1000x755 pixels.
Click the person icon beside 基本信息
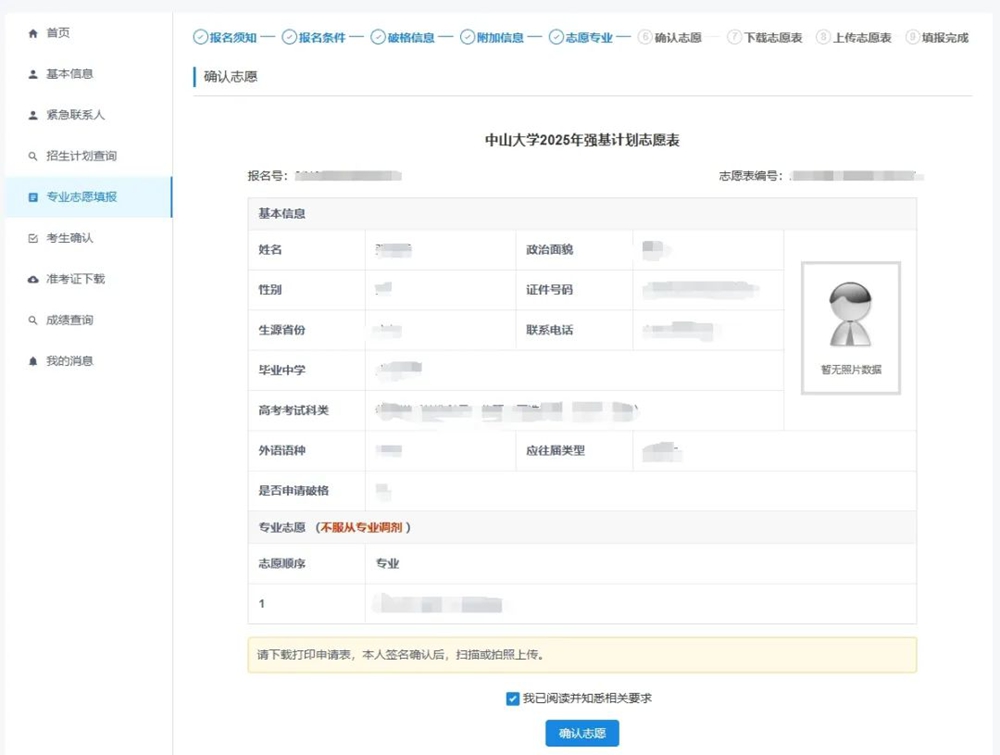coord(33,74)
